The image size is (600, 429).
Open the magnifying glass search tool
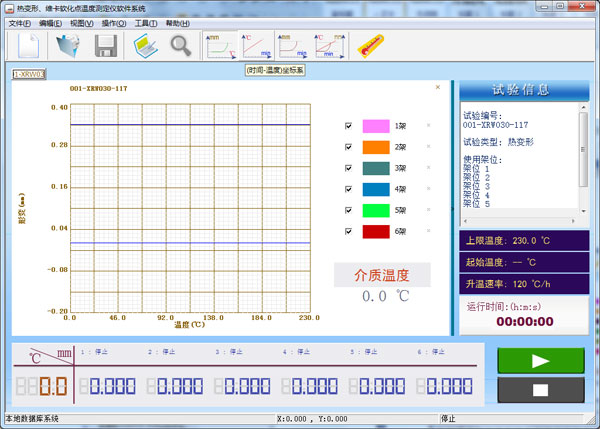click(181, 45)
